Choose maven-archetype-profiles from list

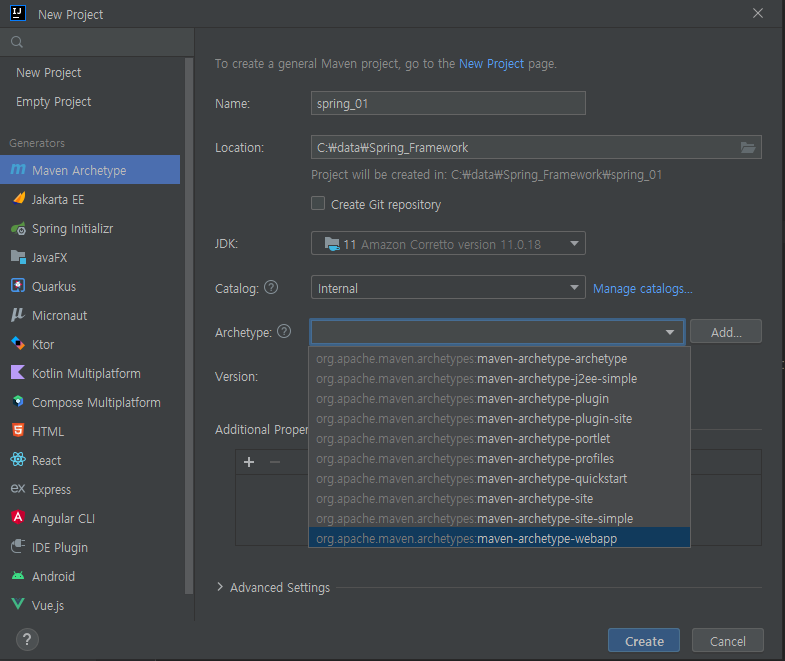point(499,459)
